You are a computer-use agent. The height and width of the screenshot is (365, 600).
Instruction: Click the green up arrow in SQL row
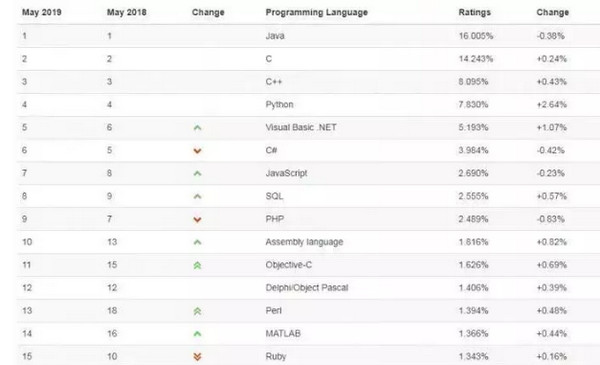coord(197,197)
